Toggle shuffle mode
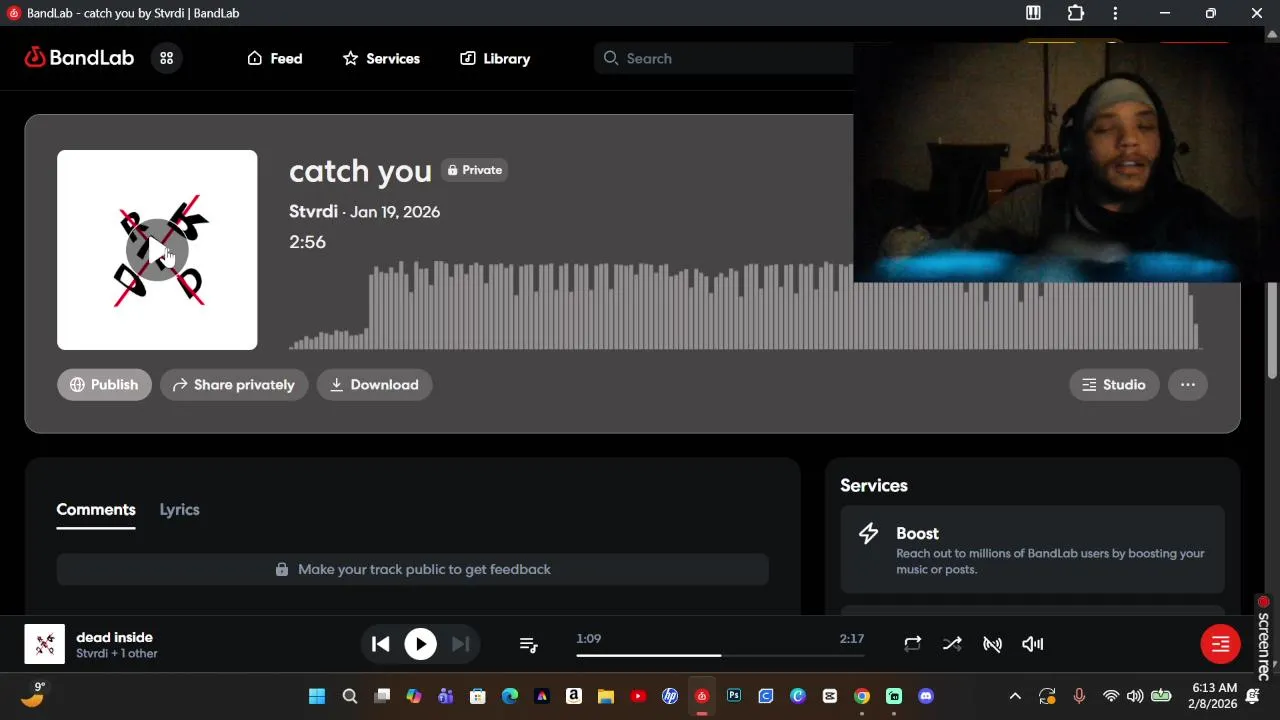1280x720 pixels. (x=952, y=644)
